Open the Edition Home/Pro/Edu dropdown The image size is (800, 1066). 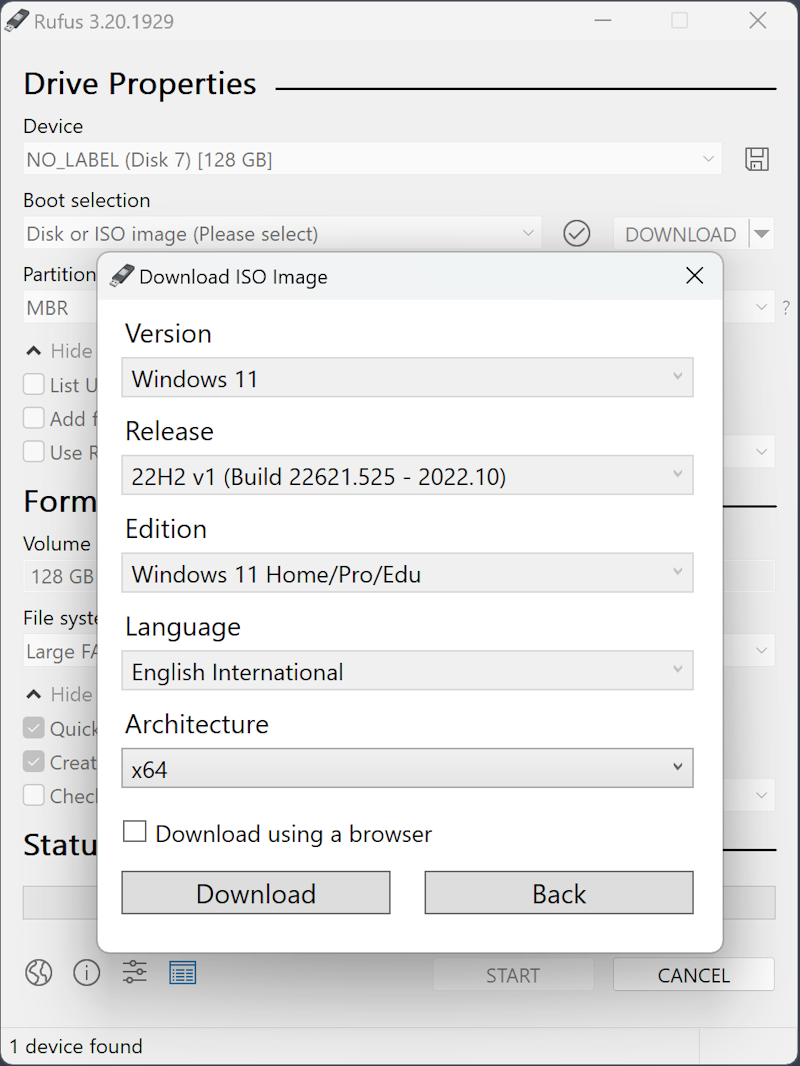(x=407, y=573)
